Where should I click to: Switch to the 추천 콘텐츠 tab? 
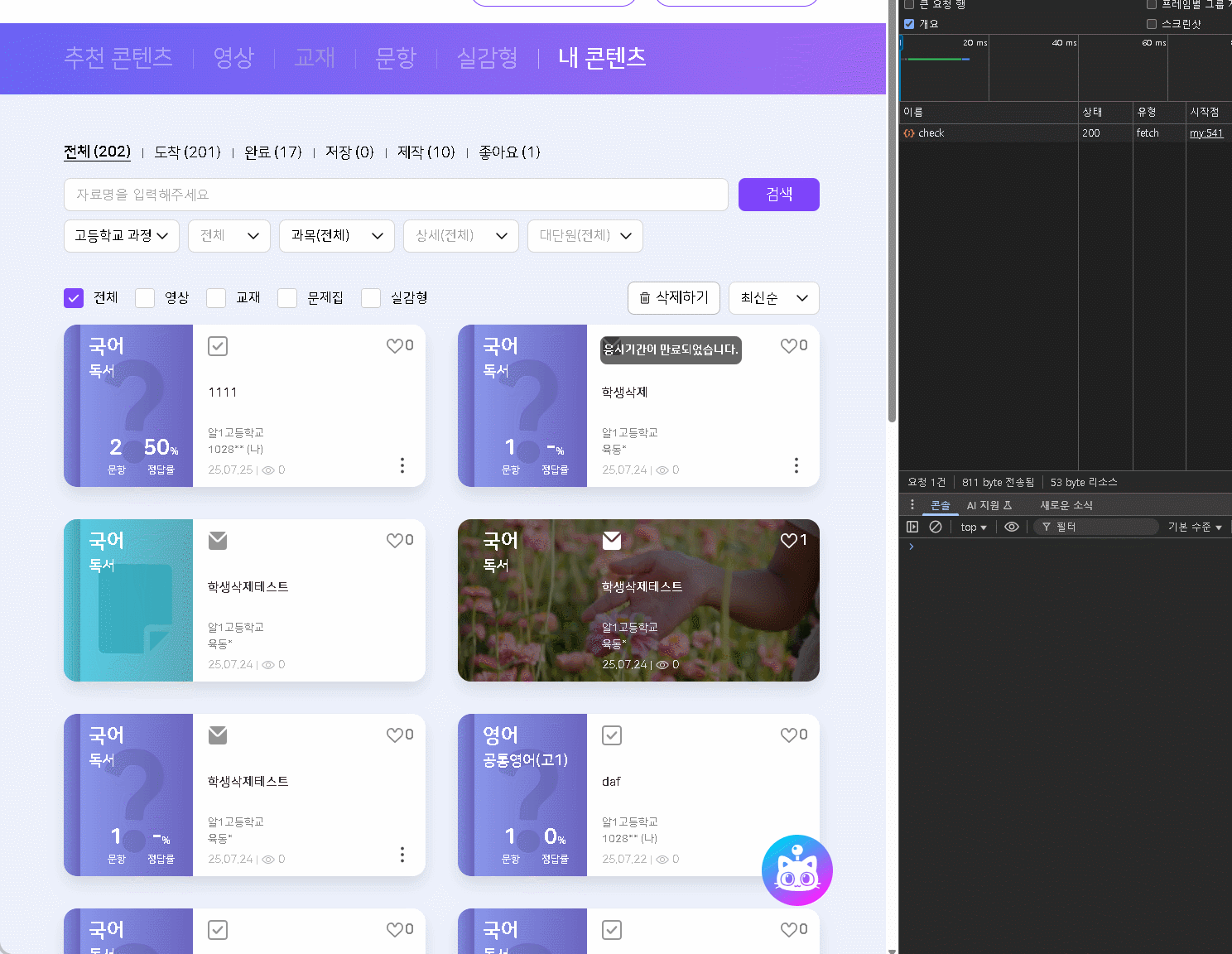coord(118,57)
